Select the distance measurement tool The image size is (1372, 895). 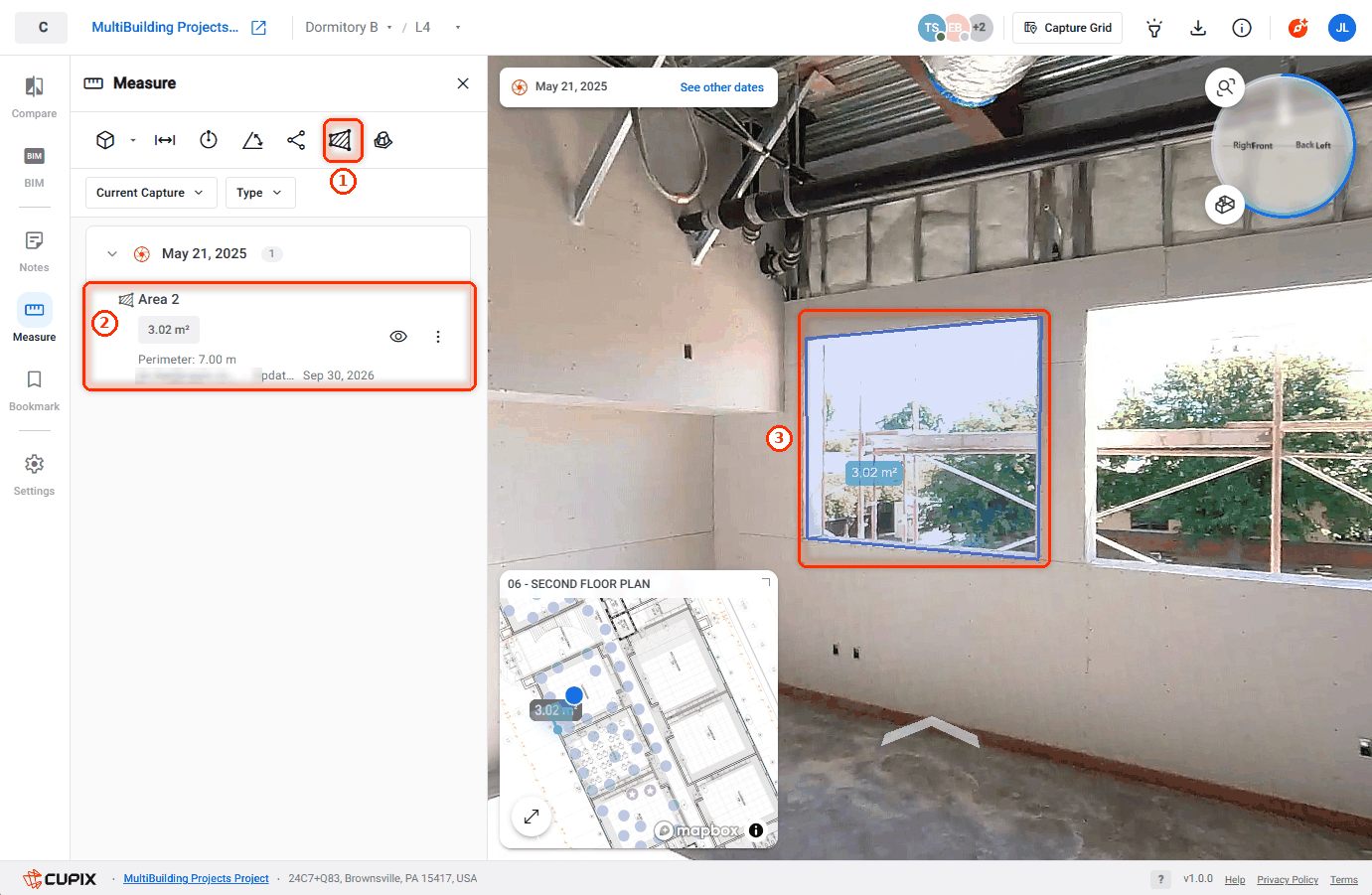165,140
